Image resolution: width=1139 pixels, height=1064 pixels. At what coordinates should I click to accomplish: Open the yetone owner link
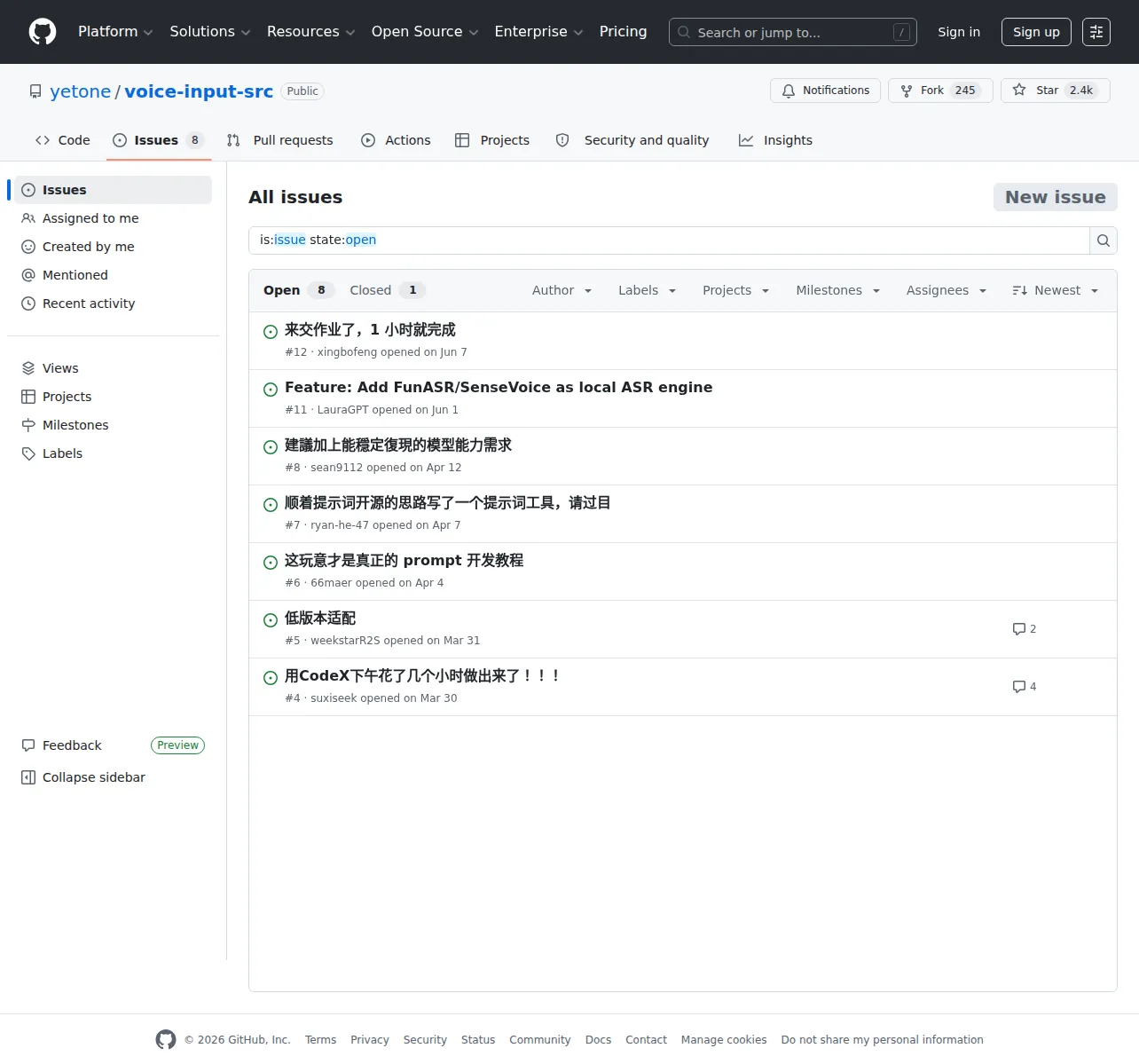click(81, 91)
